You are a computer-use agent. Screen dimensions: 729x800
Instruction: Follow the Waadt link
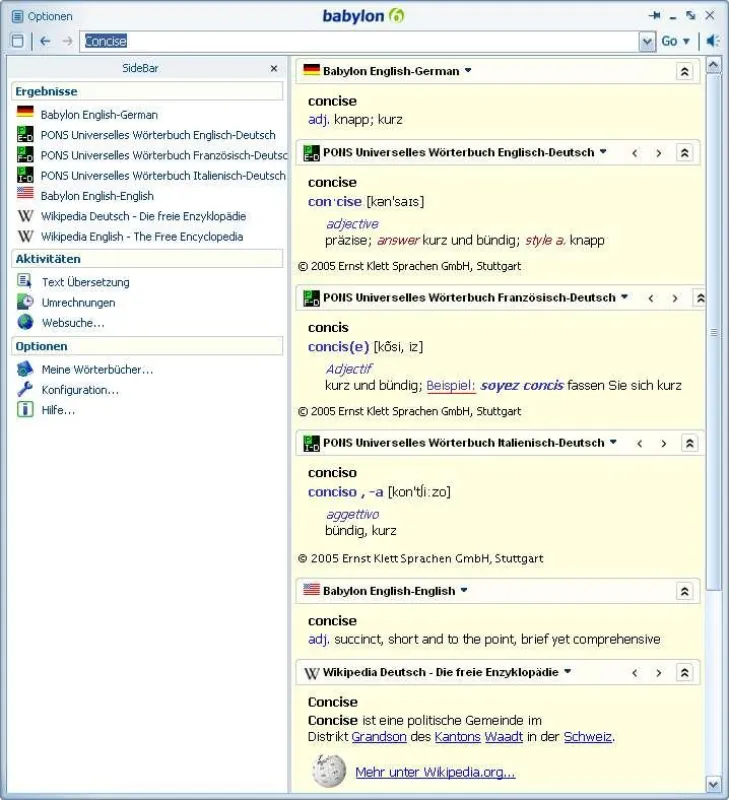point(504,737)
